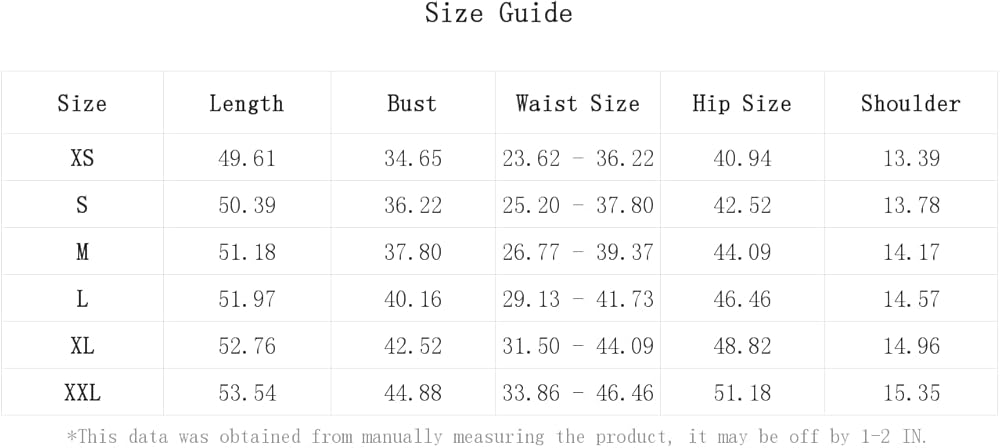The height and width of the screenshot is (448, 1000).
Task: Click the Size Guide title
Action: coord(499,14)
